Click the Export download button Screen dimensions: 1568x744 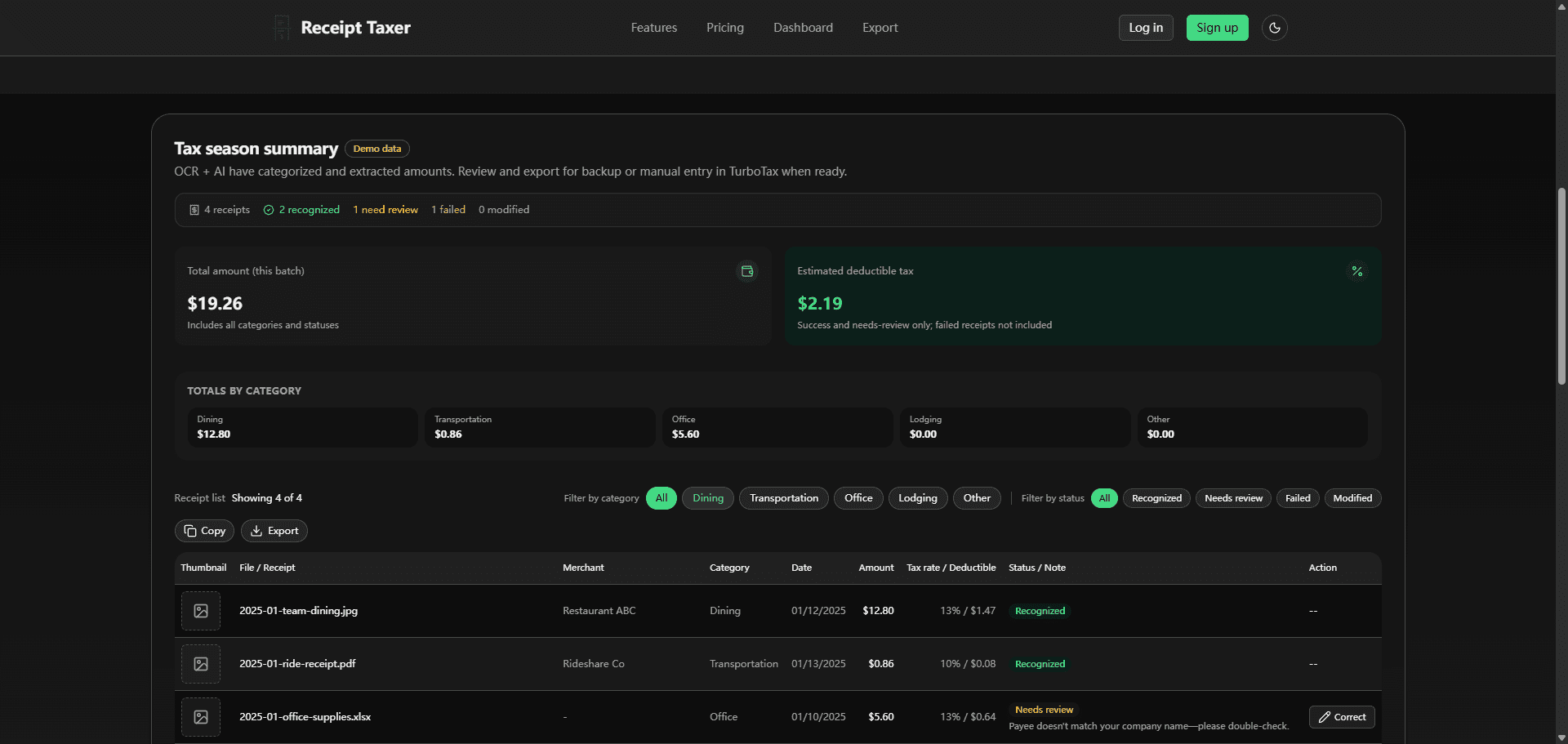coord(274,531)
